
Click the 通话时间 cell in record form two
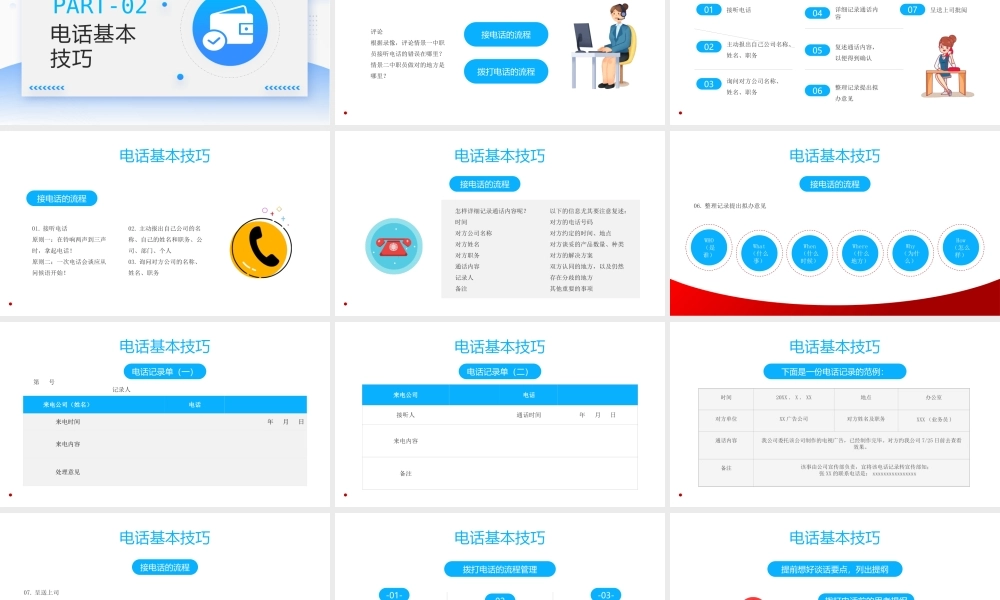[x=529, y=414]
